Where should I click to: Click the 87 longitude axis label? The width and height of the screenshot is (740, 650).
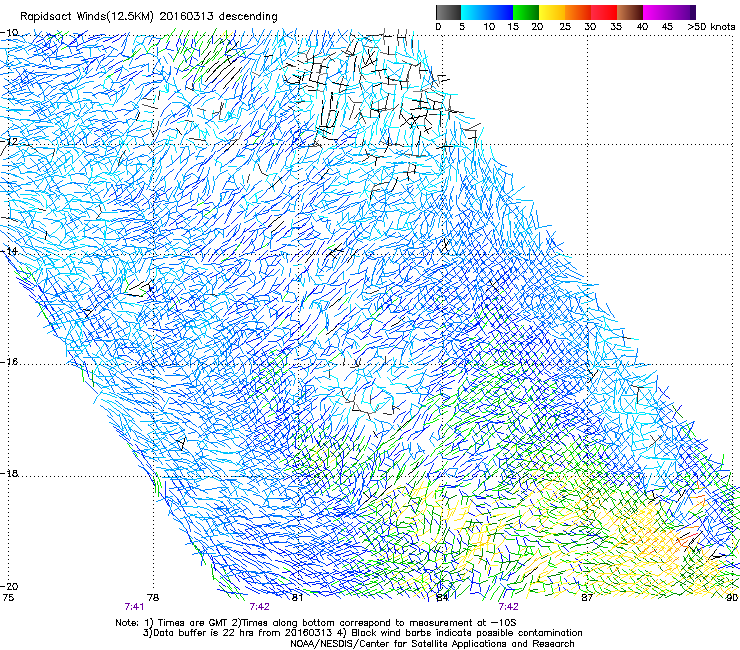coord(587,598)
